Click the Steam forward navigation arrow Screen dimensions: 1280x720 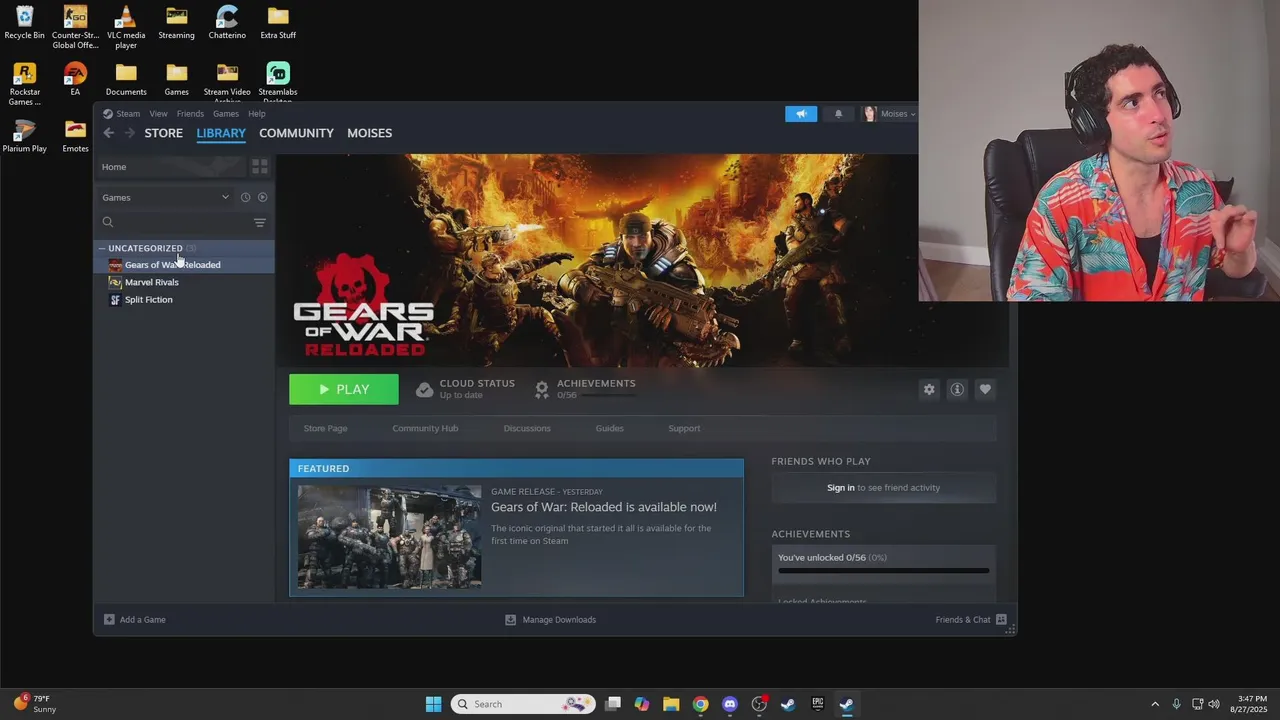(129, 133)
